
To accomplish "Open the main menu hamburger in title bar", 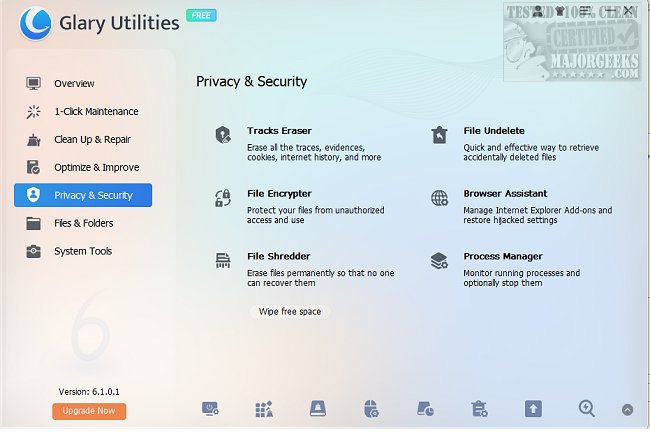I will [x=583, y=12].
